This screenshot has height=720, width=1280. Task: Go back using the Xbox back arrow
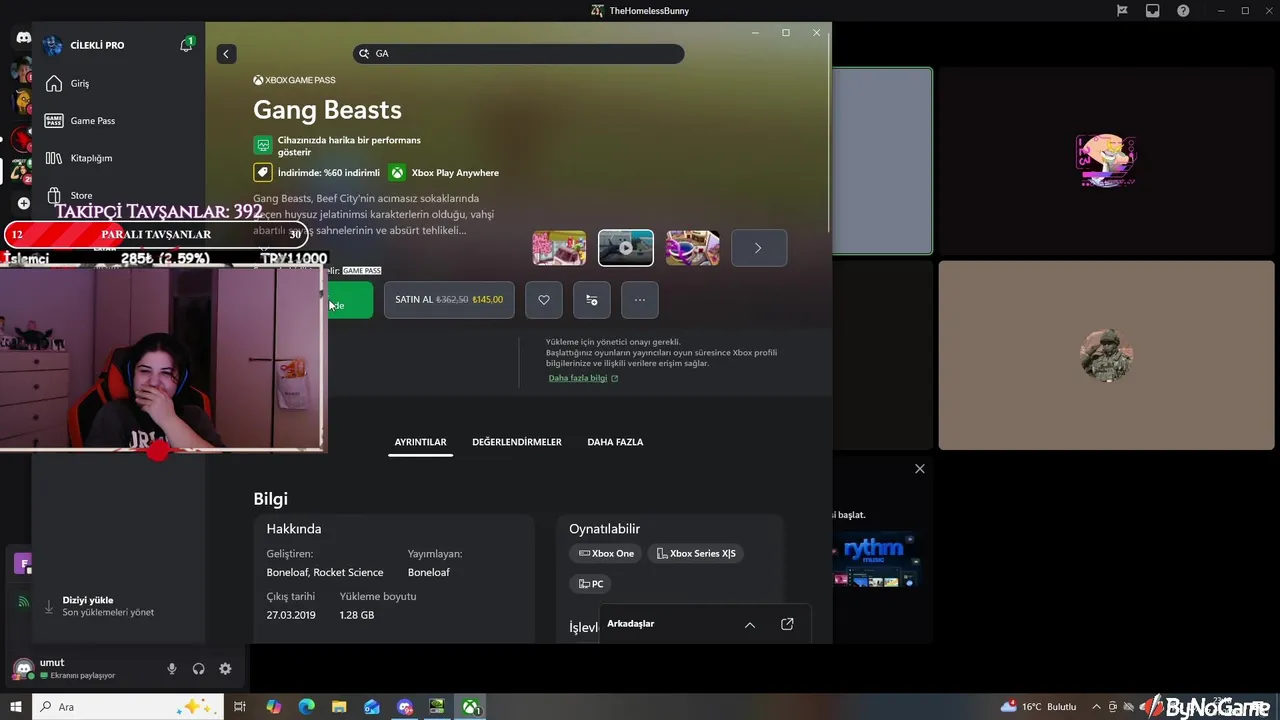coord(226,54)
